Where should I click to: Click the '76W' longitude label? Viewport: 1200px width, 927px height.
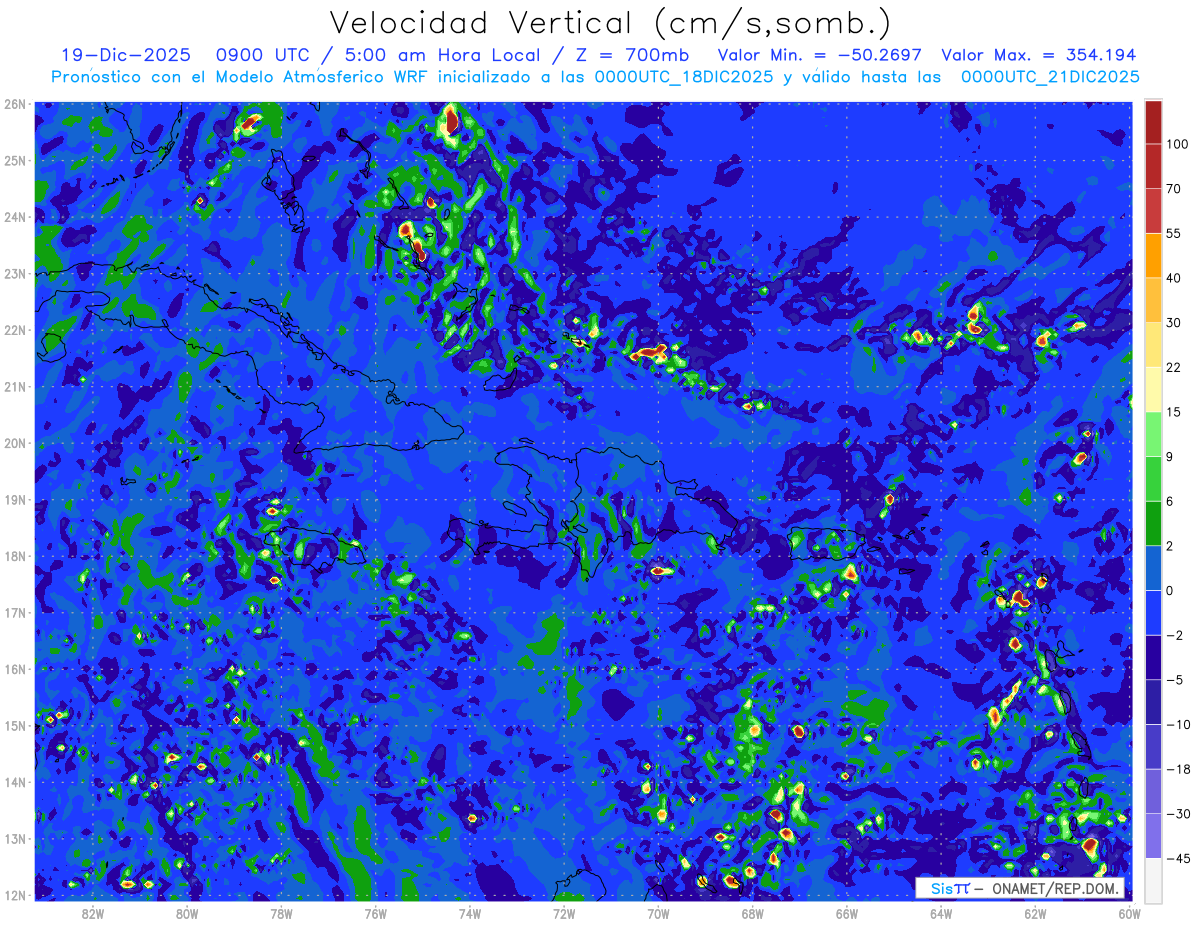tap(376, 913)
